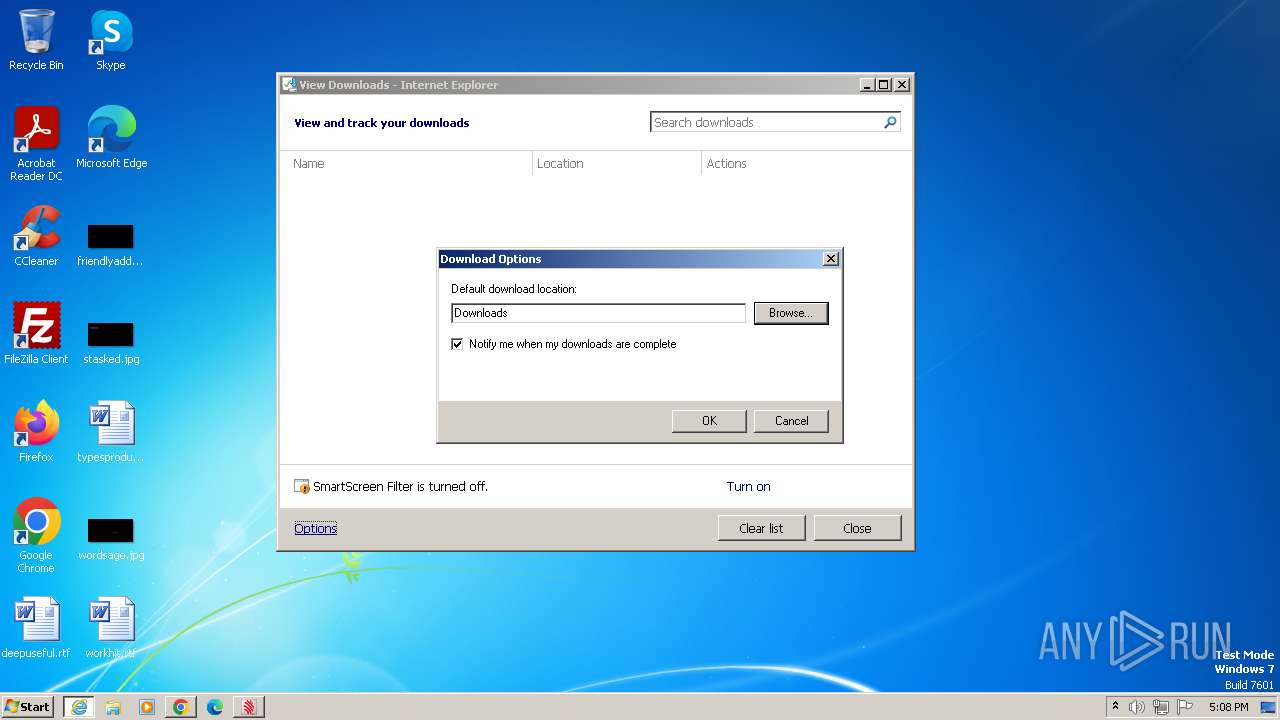
Task: Open the Recycle Bin desktop icon
Action: click(x=36, y=40)
